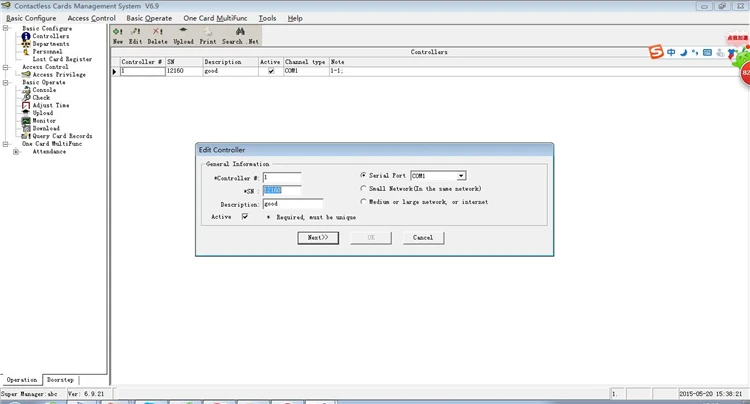Collapse the Basic Operate tree node

tap(6, 82)
